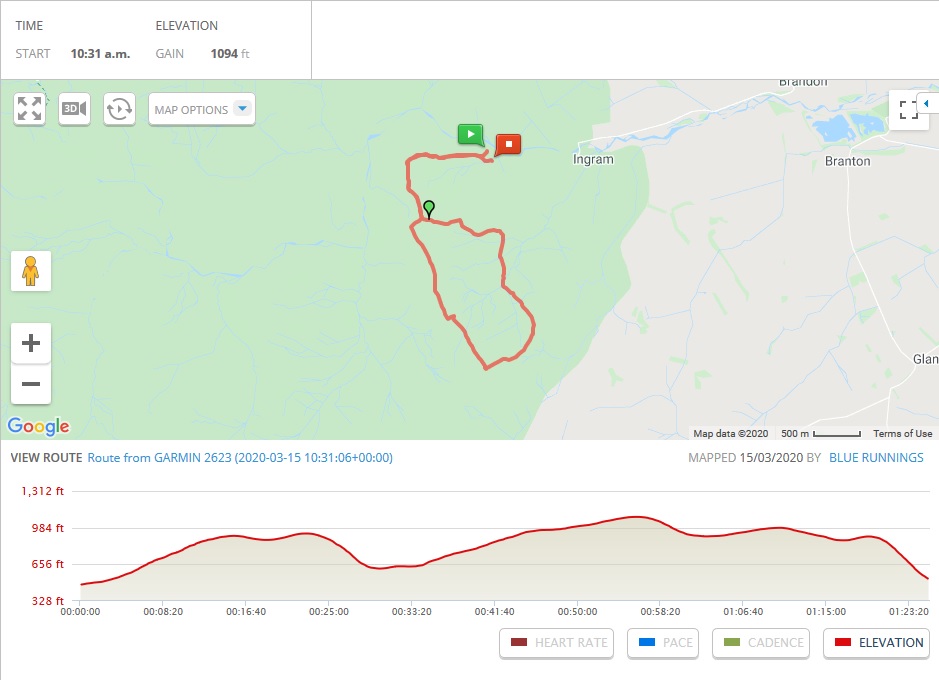Toggle Google fullscreen map view
Screen dimensions: 939x680
(x=908, y=110)
